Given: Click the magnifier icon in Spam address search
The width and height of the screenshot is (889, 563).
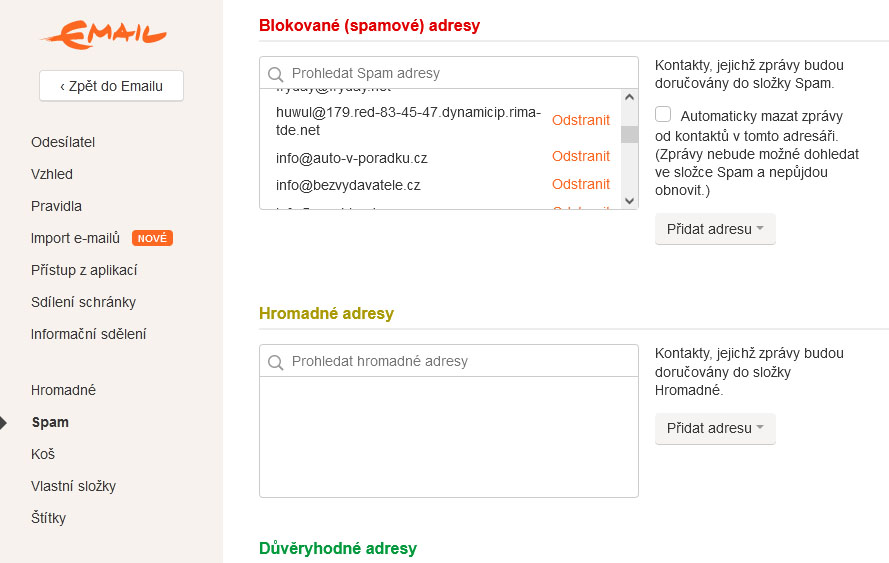Looking at the screenshot, I should pyautogui.click(x=275, y=74).
